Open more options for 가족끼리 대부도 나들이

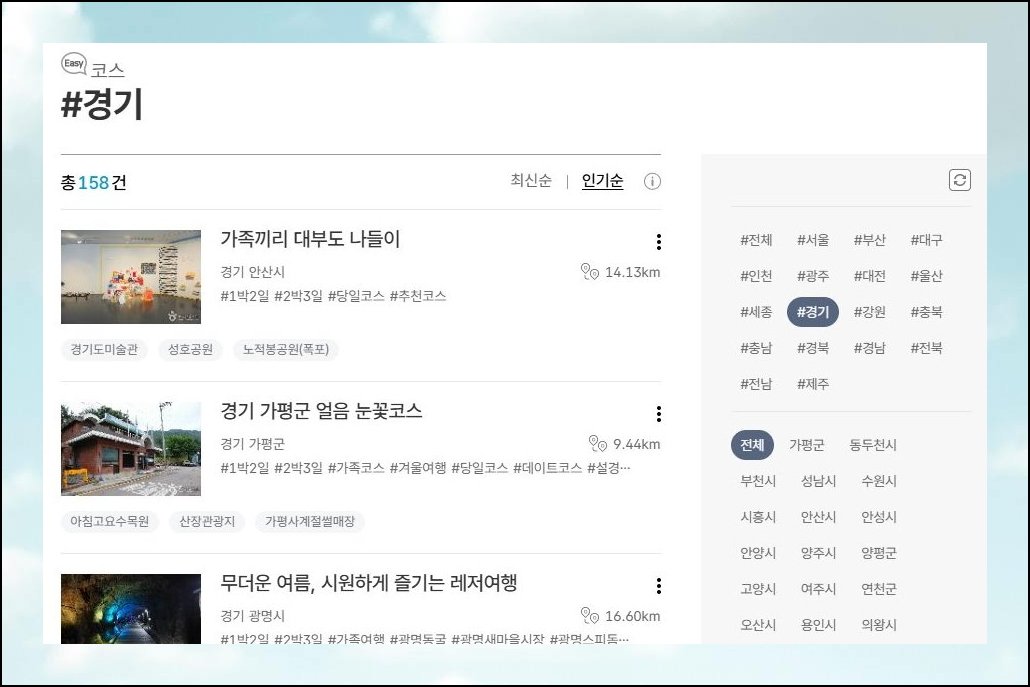pos(658,242)
